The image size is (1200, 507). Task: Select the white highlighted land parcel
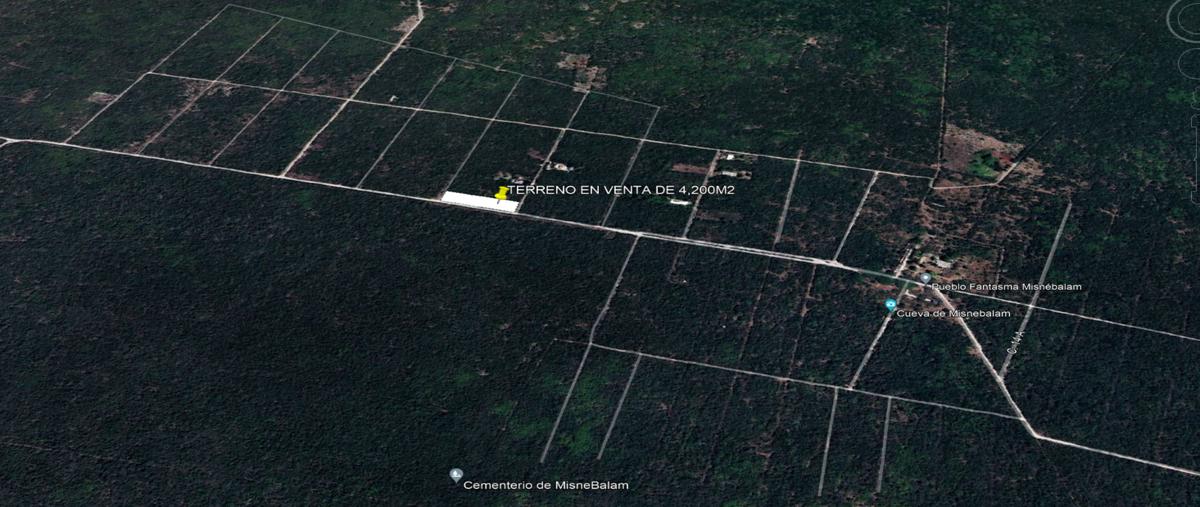pos(481,202)
